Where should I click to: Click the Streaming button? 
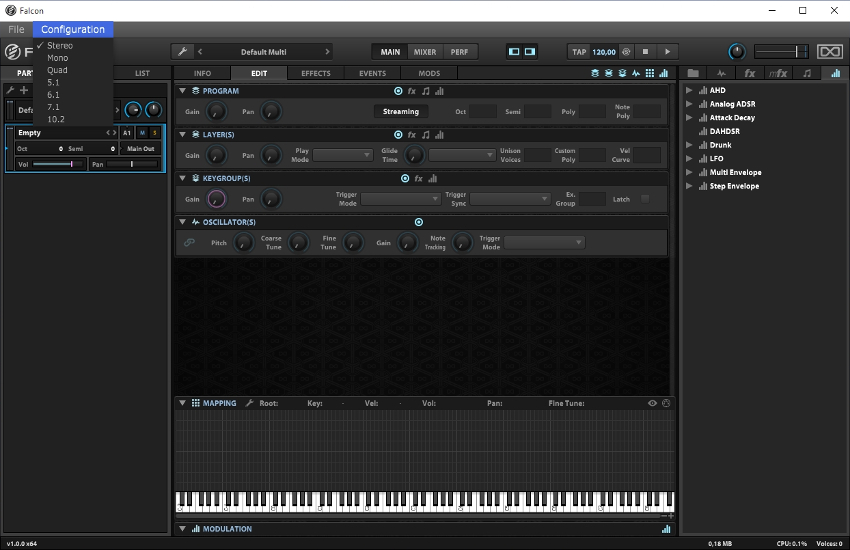point(401,111)
